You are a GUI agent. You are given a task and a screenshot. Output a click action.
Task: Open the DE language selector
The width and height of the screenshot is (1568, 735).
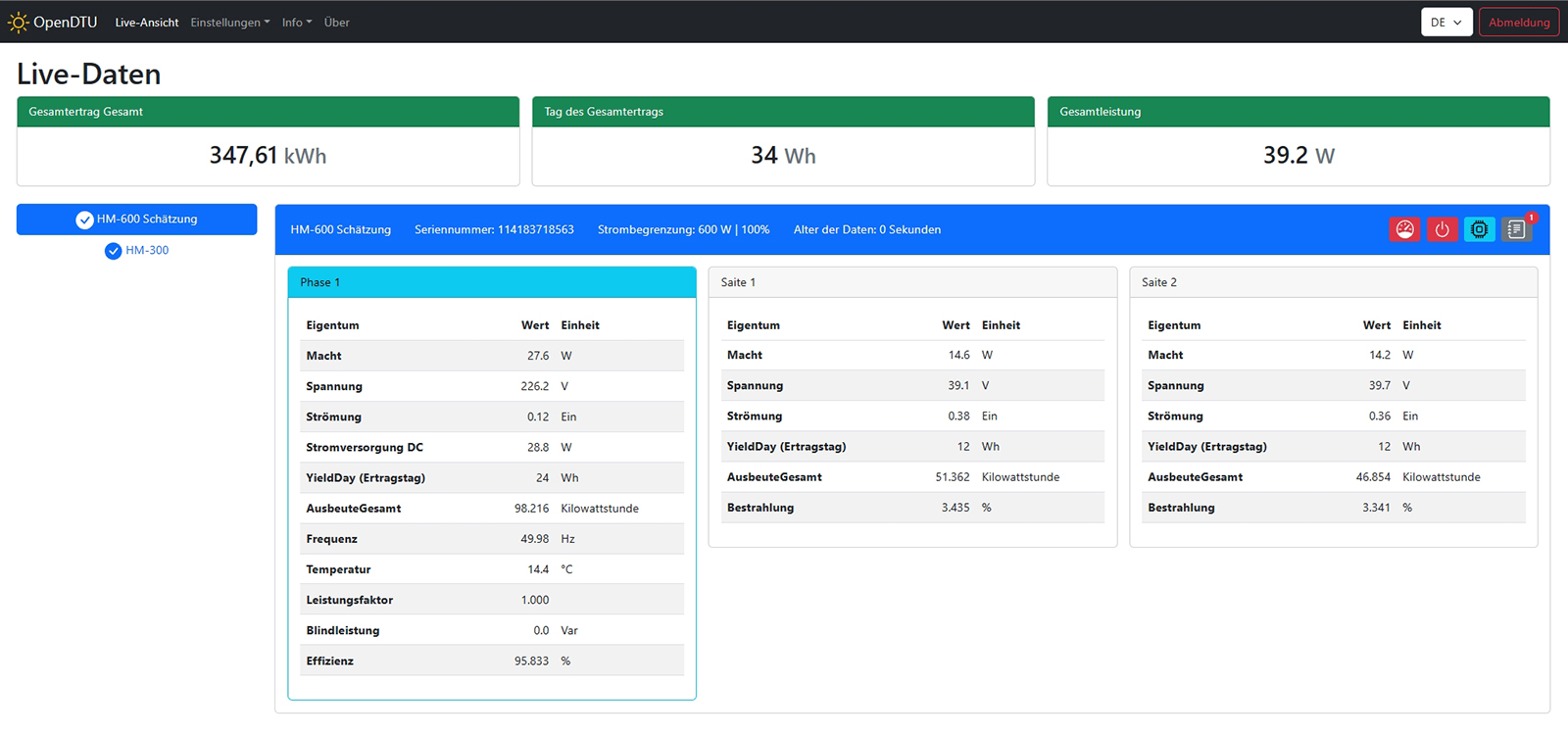(1446, 22)
